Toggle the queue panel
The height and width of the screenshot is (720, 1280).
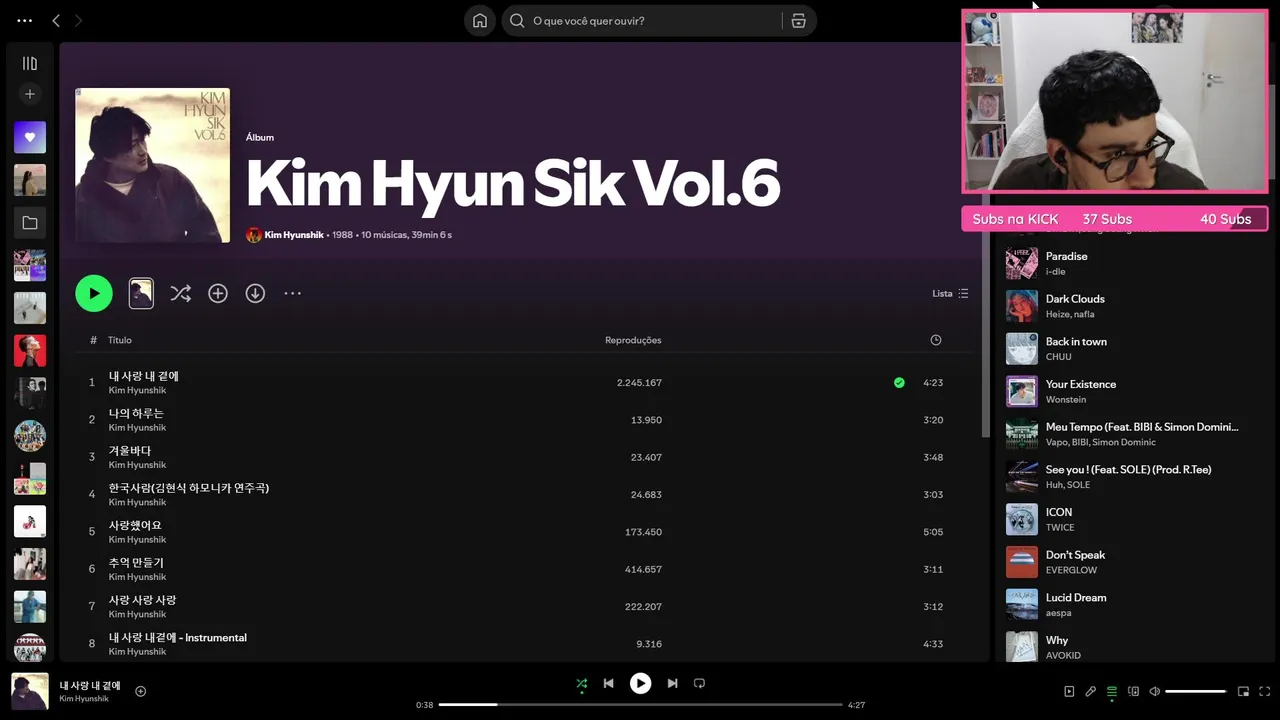[1112, 691]
